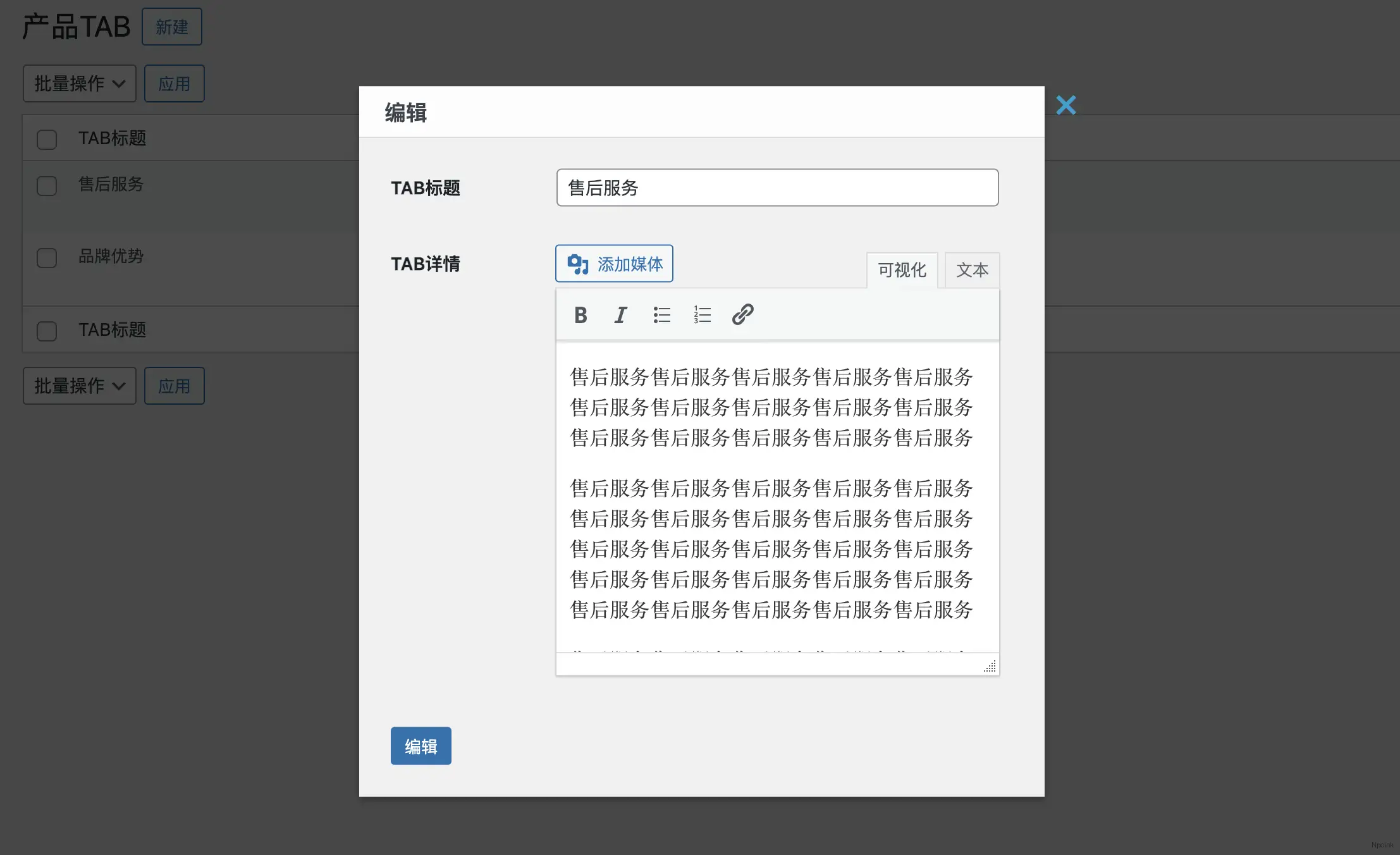Insert a bulleted list

tap(661, 314)
